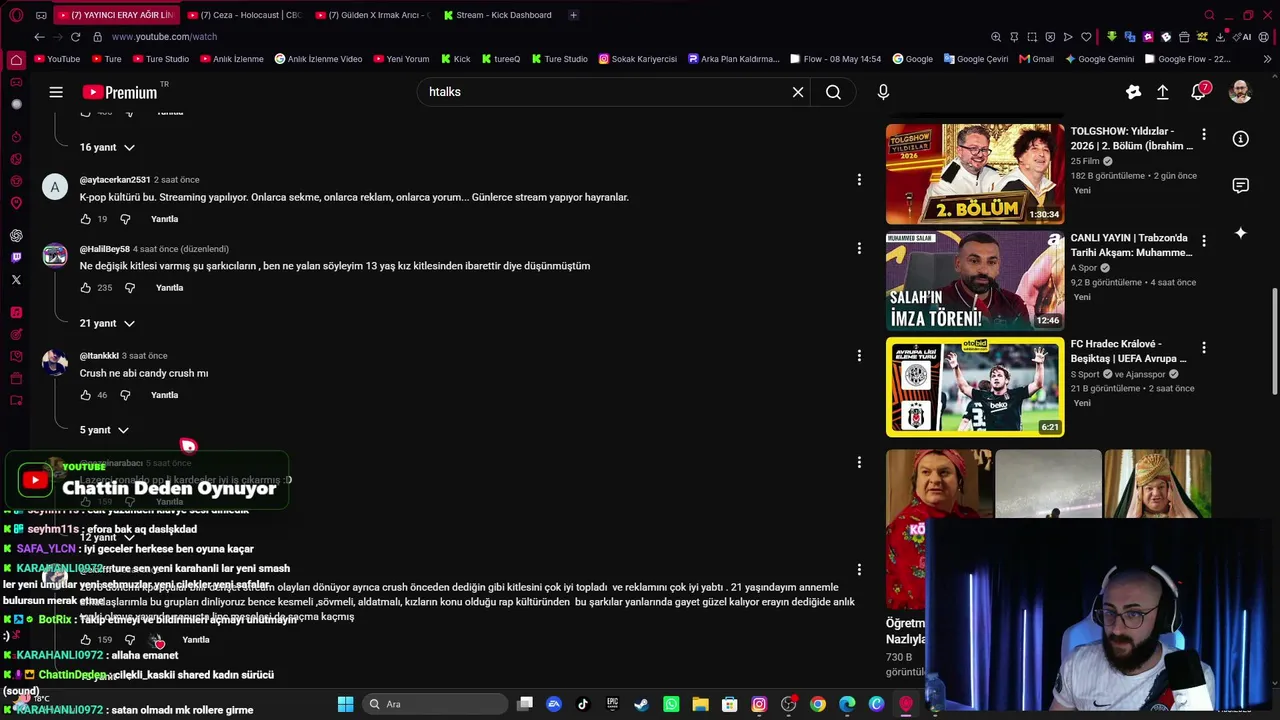This screenshot has height=720, width=1280.
Task: Switch to the 'YAYINCI ERAY AĞIR' tab
Action: [x=115, y=15]
